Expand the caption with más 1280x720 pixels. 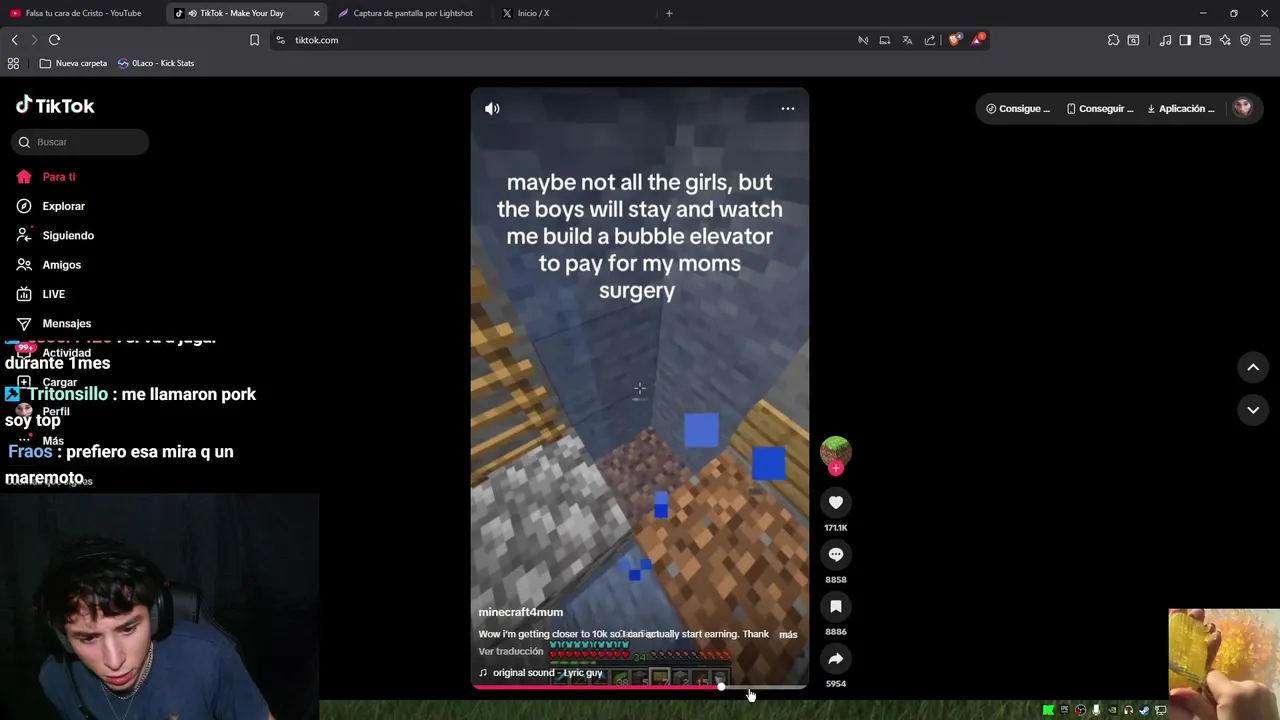(788, 634)
